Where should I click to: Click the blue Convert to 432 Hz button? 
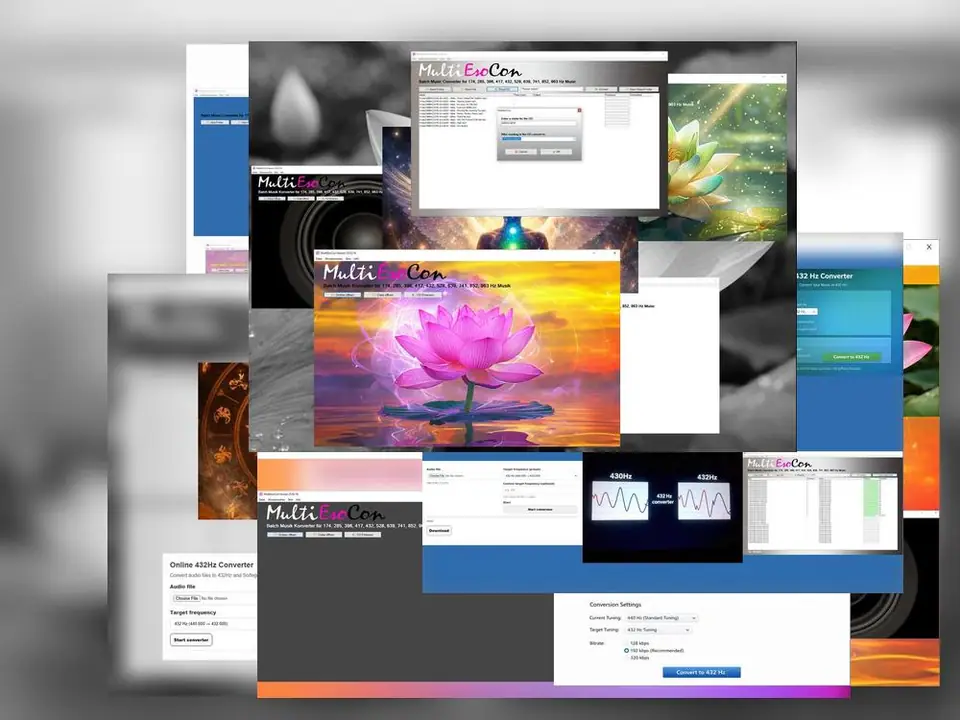tap(701, 672)
